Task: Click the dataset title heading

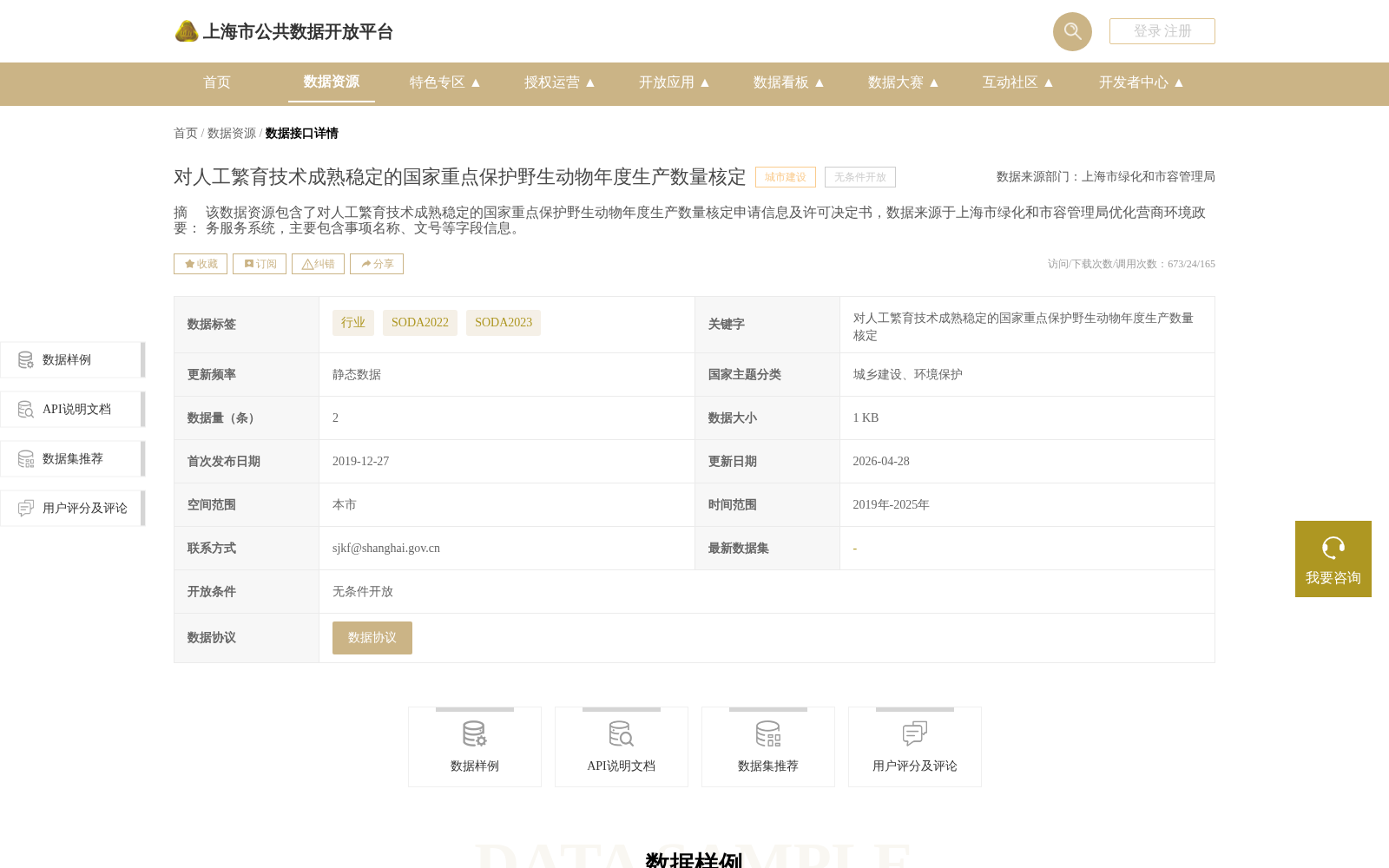Action: [x=460, y=177]
